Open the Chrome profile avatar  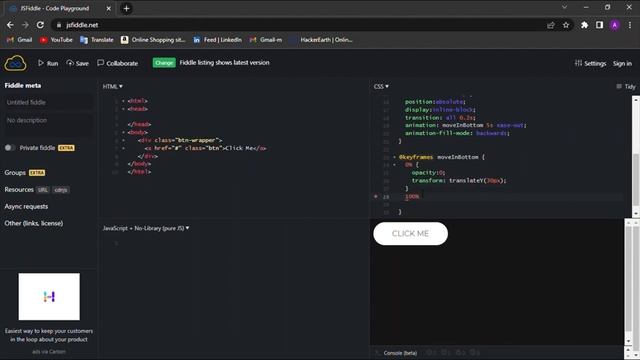614,25
